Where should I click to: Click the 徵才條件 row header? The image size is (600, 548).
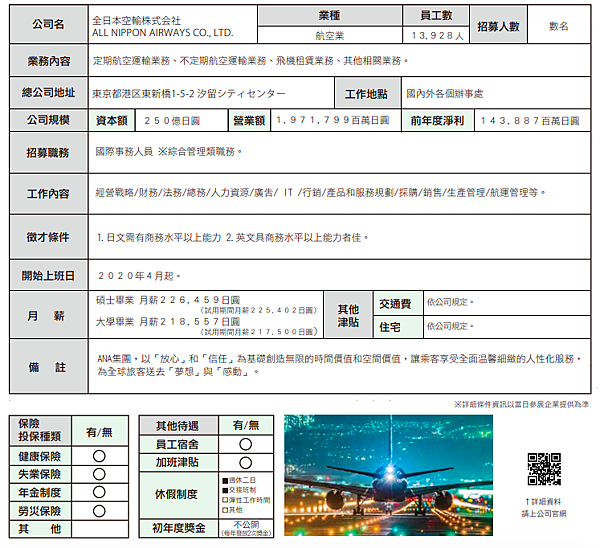click(x=49, y=237)
